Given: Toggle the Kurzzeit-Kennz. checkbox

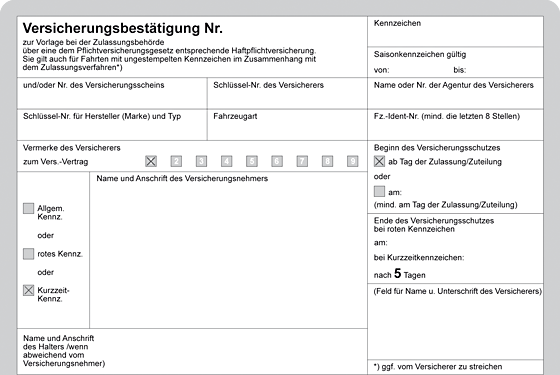Looking at the screenshot, I should point(29,290).
